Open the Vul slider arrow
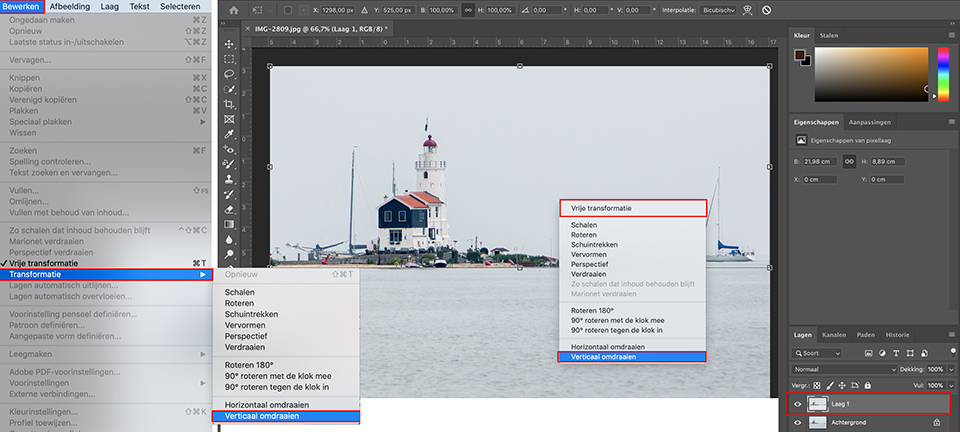 951,385
